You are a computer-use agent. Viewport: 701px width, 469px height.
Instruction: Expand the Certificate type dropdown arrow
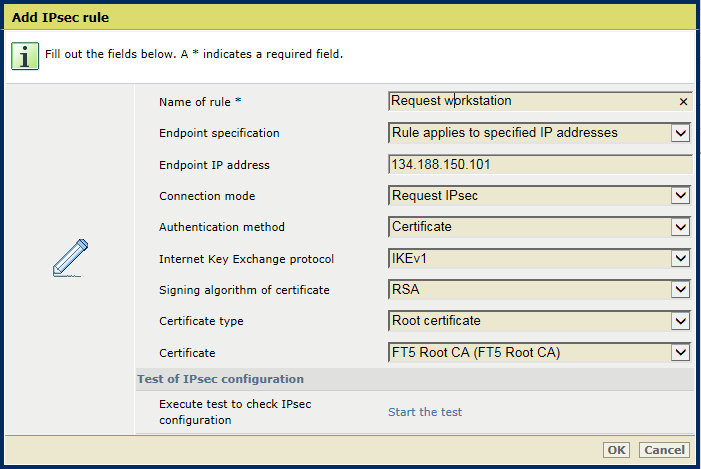680,321
